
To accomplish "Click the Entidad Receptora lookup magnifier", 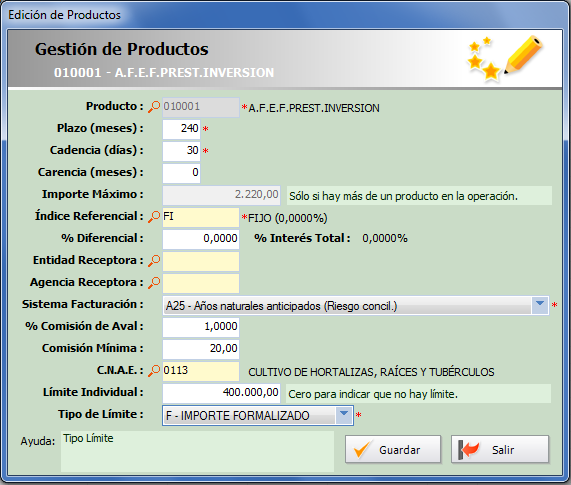I will click(x=154, y=261).
